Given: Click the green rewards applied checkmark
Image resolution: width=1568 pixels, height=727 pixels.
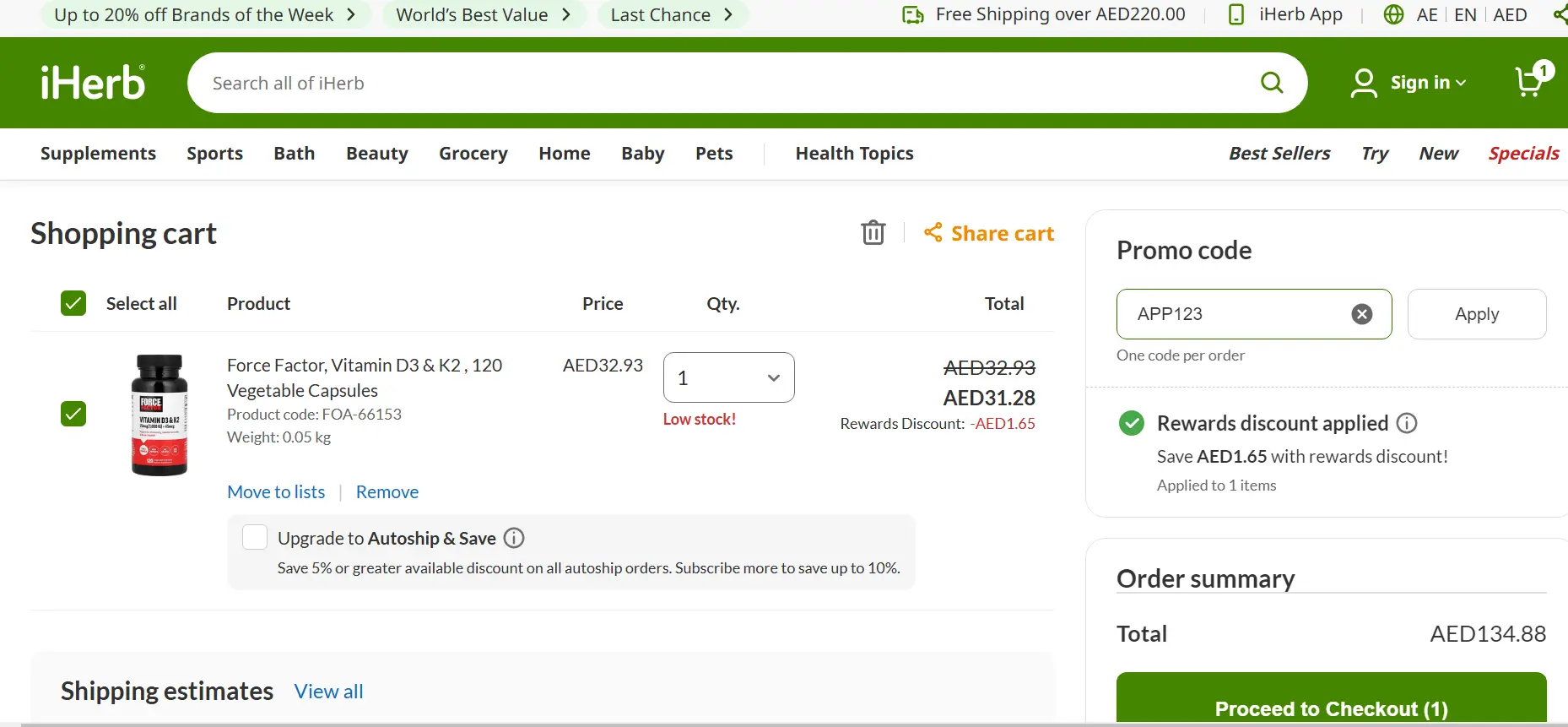Looking at the screenshot, I should (1131, 423).
